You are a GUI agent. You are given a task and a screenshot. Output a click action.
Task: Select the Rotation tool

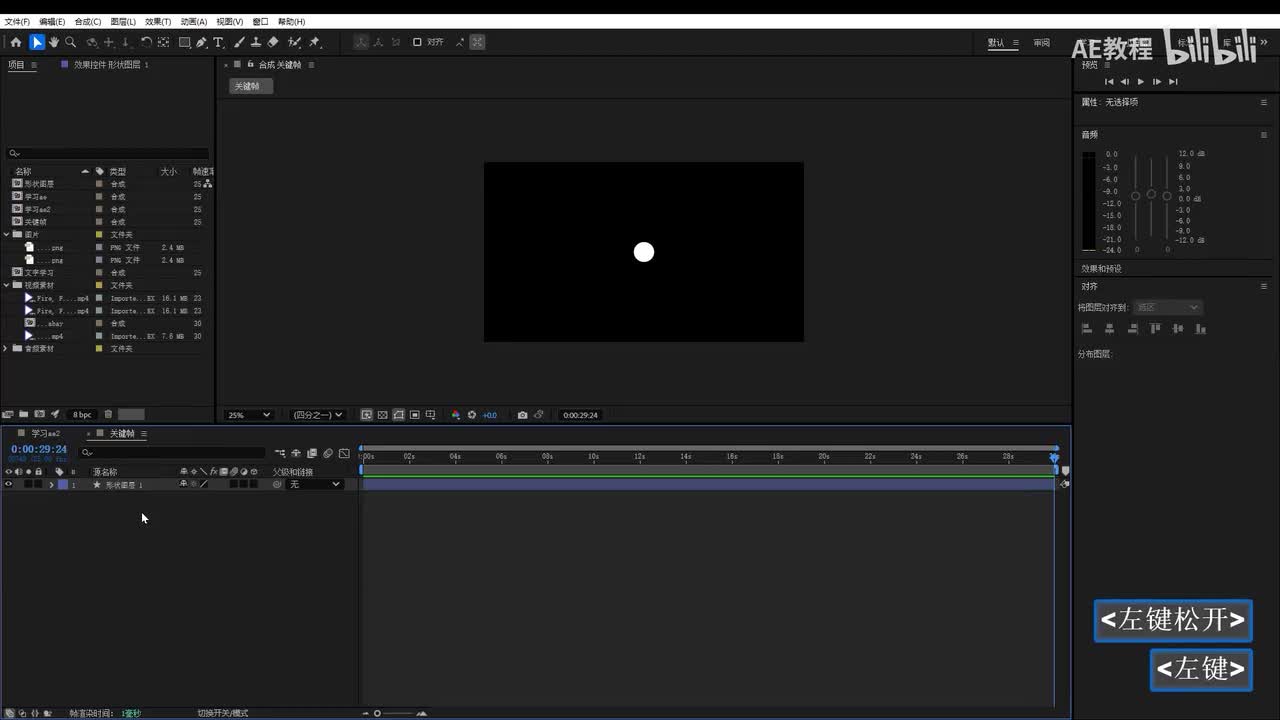pos(146,42)
